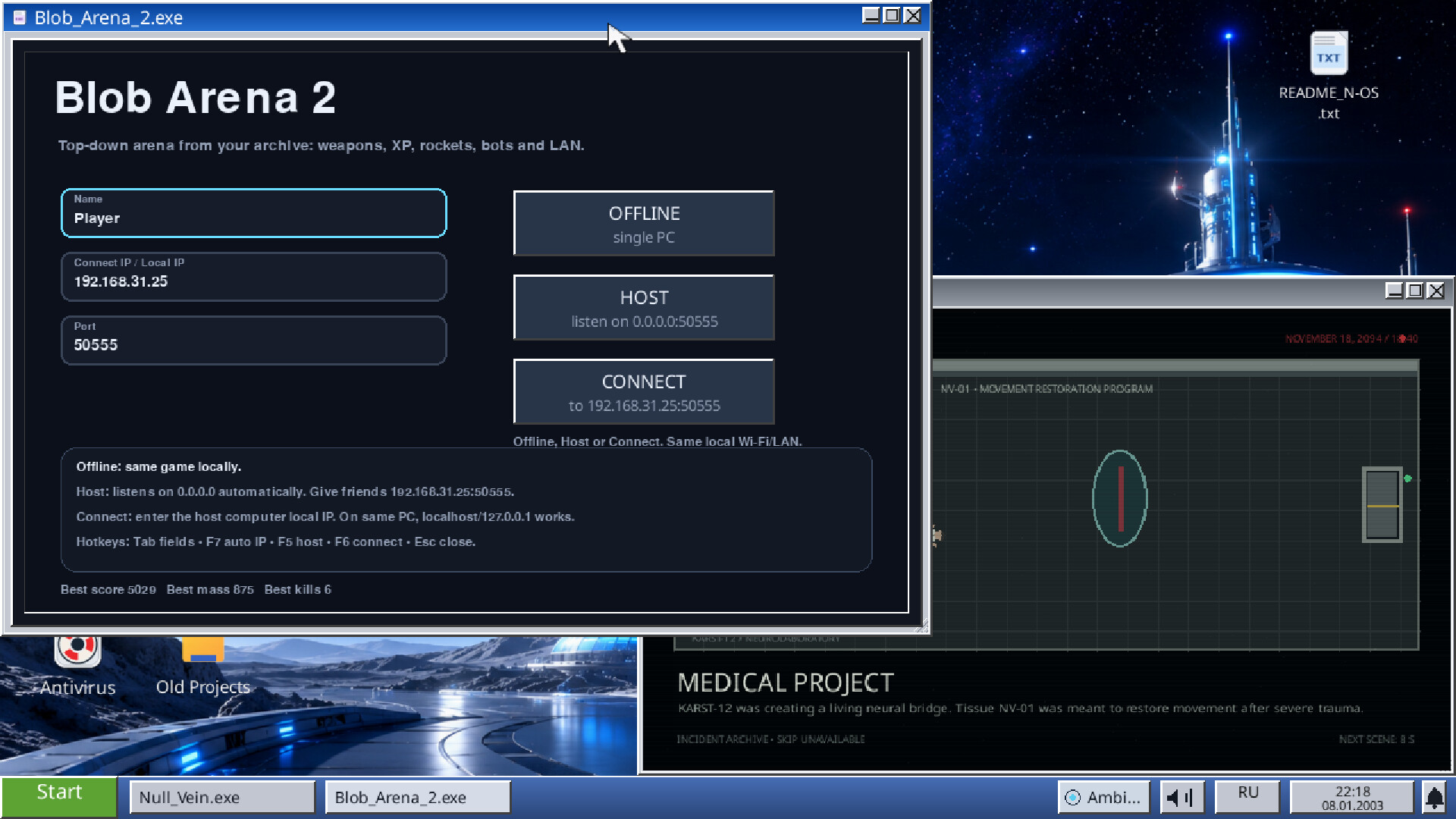The image size is (1456, 819).
Task: Click the Hotkeys help line
Action: point(275,541)
